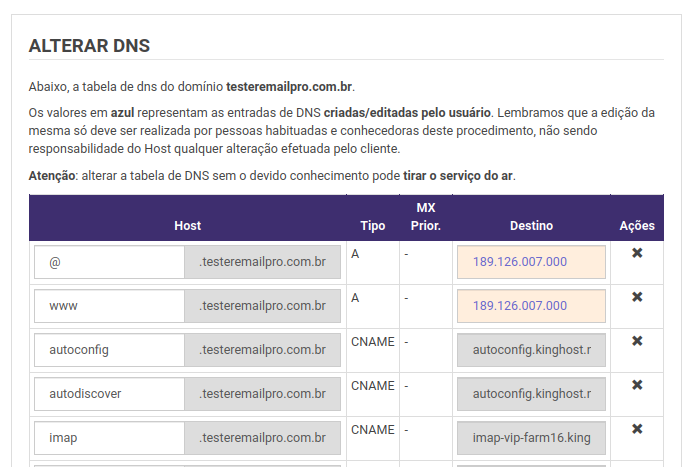Edit destination IP for @ record
The width and height of the screenshot is (695, 467).
531,262
